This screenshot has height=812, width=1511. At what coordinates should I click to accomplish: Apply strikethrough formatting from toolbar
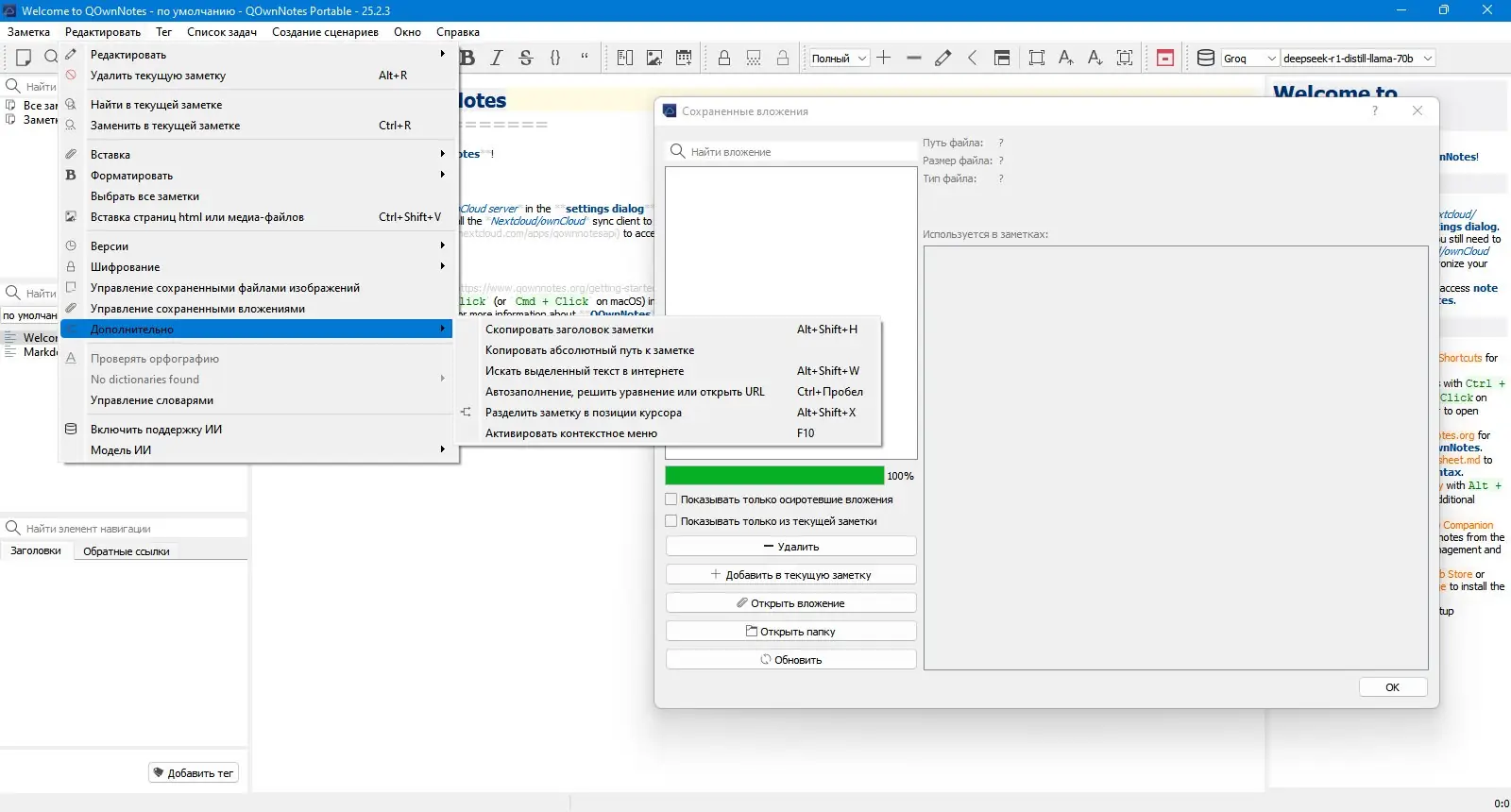coord(526,58)
